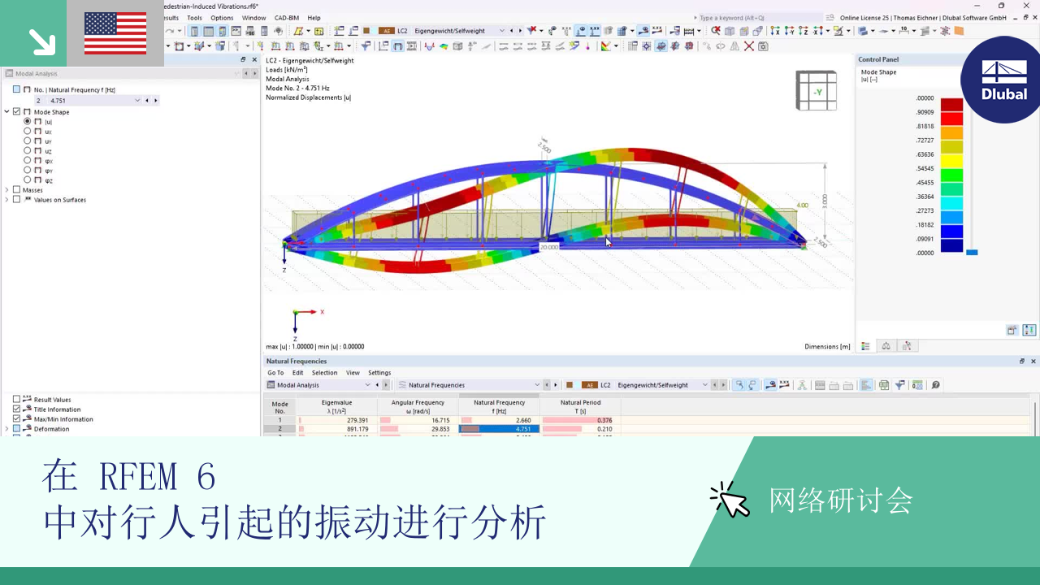Open the Modal Analysis dropdown in table toolbar
The width and height of the screenshot is (1040, 585).
[x=367, y=385]
